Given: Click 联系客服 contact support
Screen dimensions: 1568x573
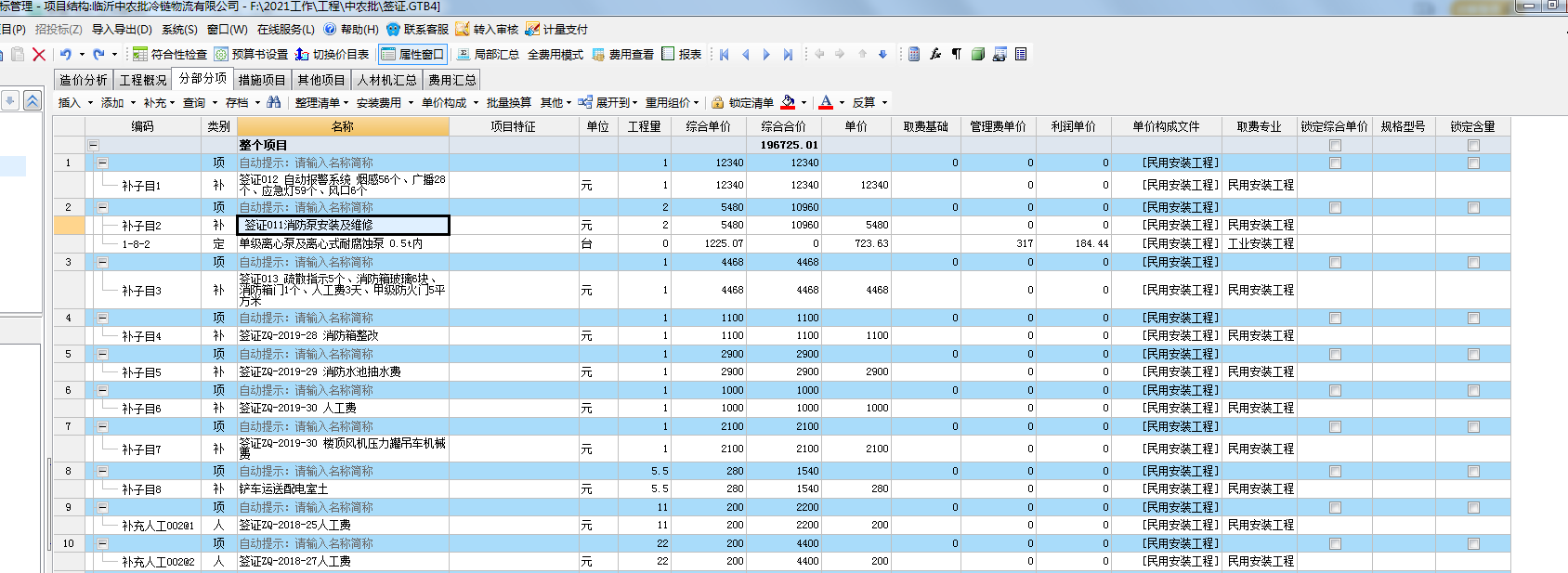Looking at the screenshot, I should [417, 29].
